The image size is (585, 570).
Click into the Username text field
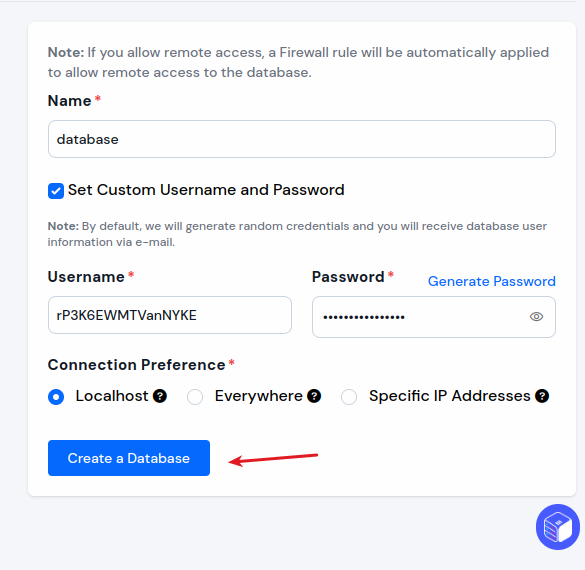(170, 315)
